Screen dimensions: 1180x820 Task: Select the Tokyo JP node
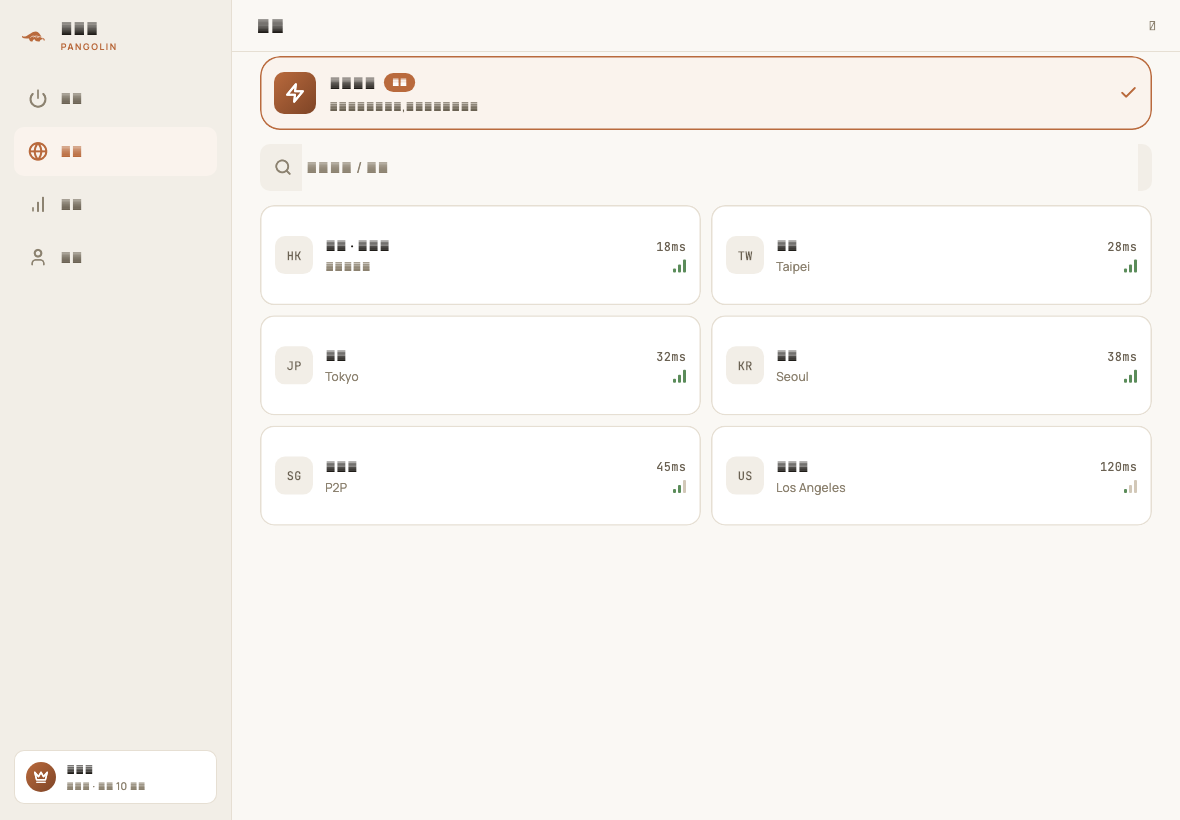click(x=480, y=366)
